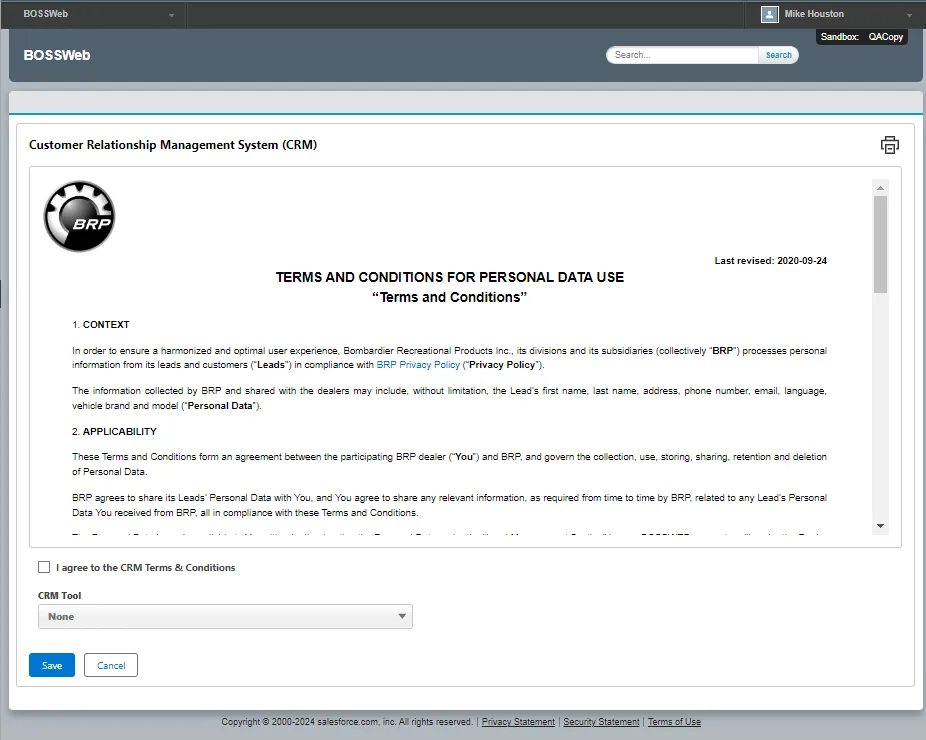Image resolution: width=926 pixels, height=740 pixels.
Task: Click the '2. APPLICABILITY' heading
Action: [114, 432]
